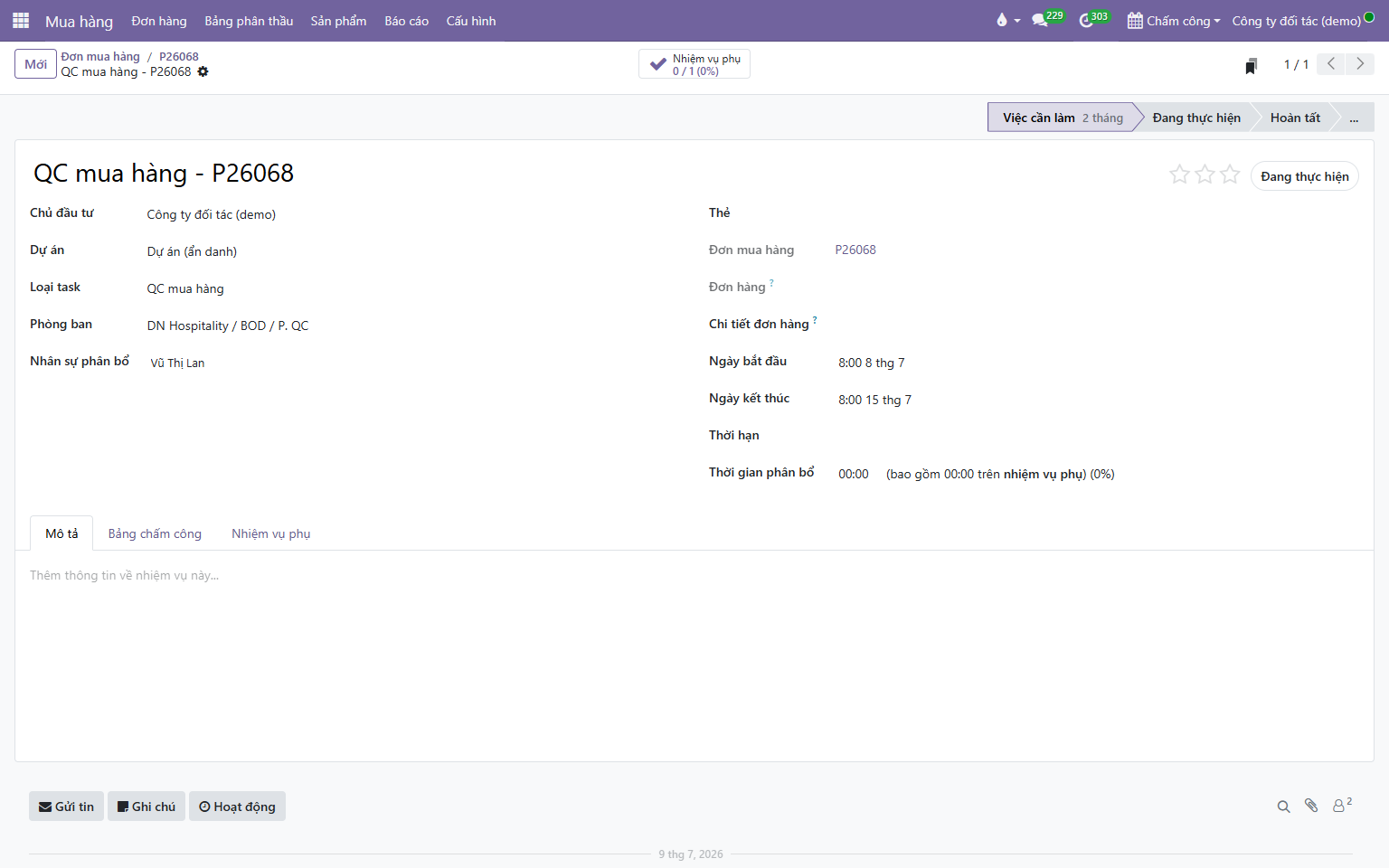1389x868 pixels.
Task: Open the Đơn hàng menu
Action: (x=159, y=21)
